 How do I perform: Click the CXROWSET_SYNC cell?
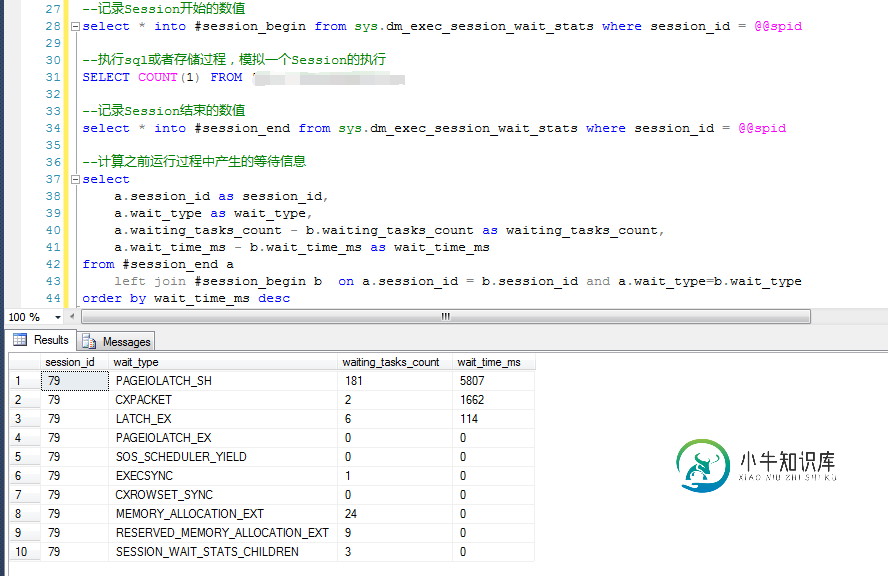(x=223, y=495)
